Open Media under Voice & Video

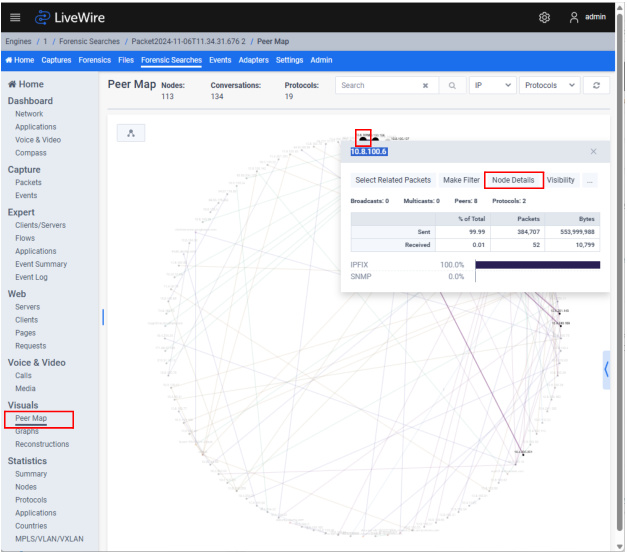(25, 389)
